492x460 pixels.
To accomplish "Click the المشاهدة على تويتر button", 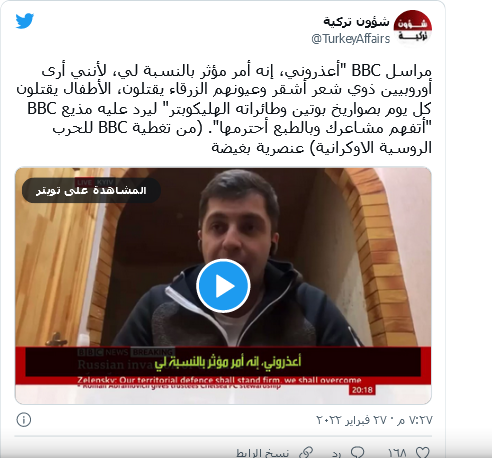I will click(x=91, y=190).
